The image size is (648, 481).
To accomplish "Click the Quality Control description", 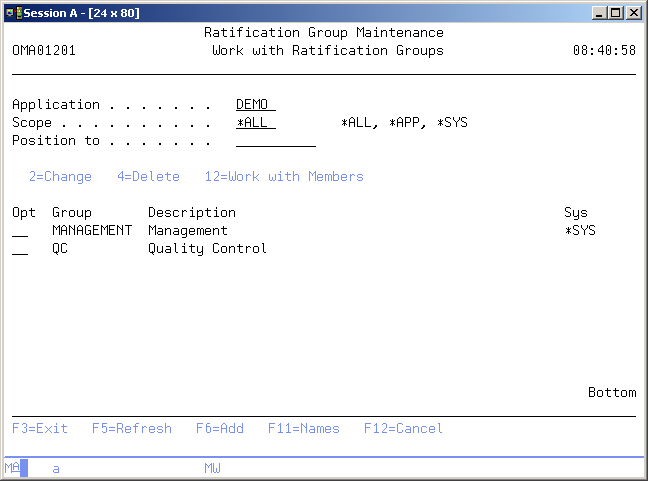I will (207, 249).
